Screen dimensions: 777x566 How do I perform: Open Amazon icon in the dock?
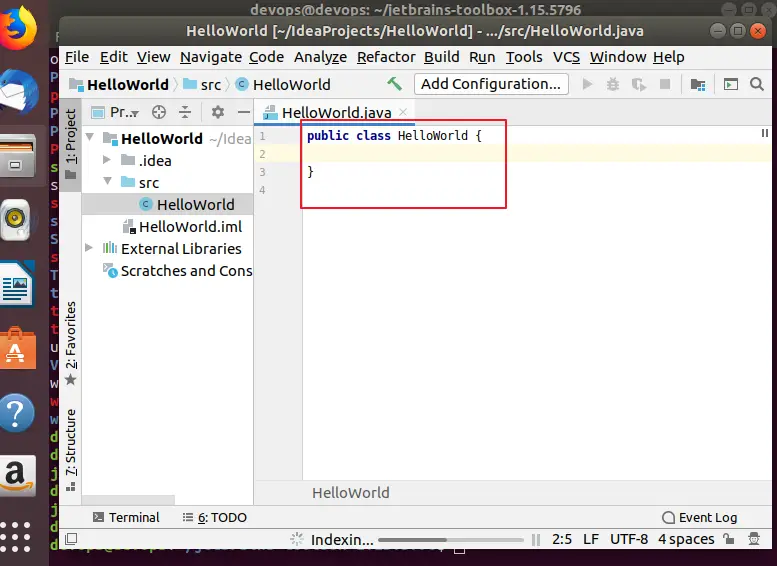17,476
